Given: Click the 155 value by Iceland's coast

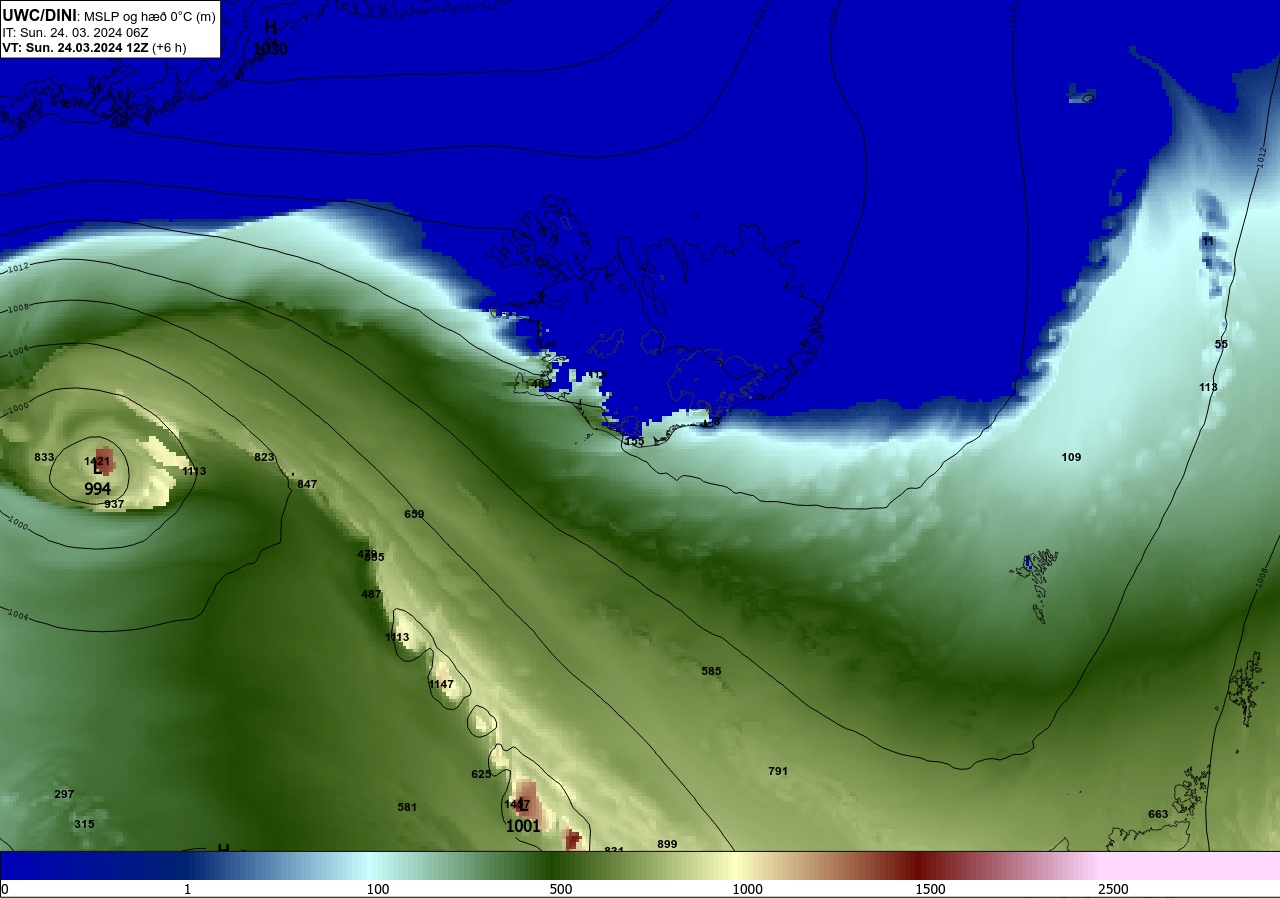Looking at the screenshot, I should point(634,441).
